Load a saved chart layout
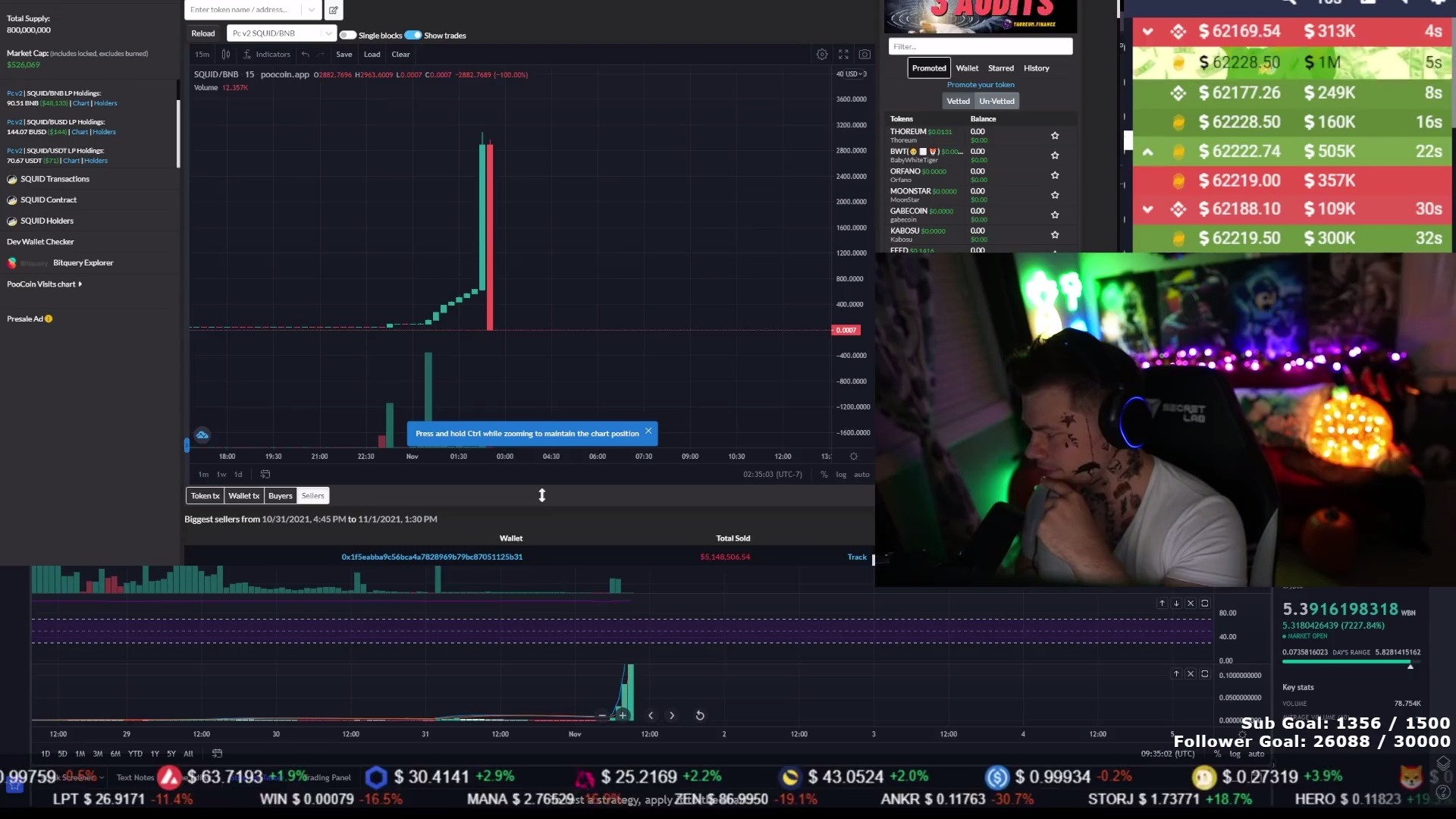This screenshot has height=819, width=1456. pyautogui.click(x=372, y=55)
